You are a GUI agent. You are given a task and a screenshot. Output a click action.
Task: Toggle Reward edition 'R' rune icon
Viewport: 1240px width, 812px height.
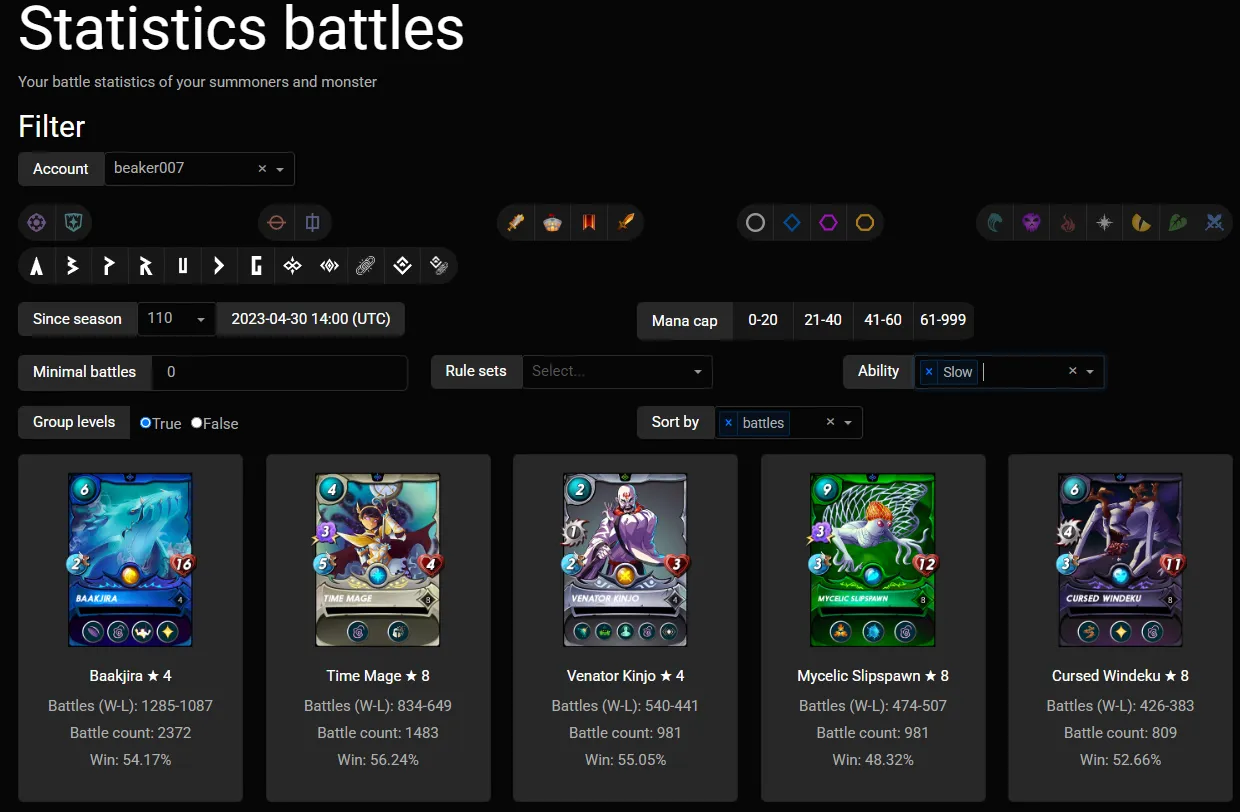(x=146, y=266)
